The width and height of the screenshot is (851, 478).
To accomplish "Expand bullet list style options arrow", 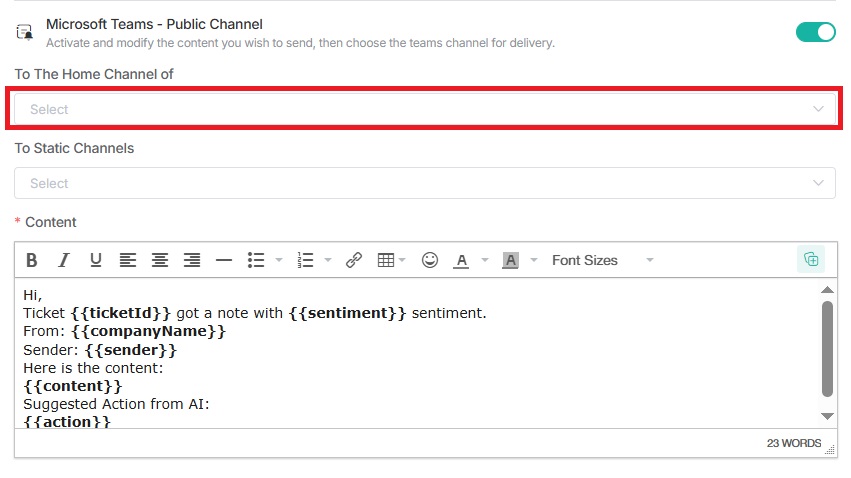I will point(279,260).
